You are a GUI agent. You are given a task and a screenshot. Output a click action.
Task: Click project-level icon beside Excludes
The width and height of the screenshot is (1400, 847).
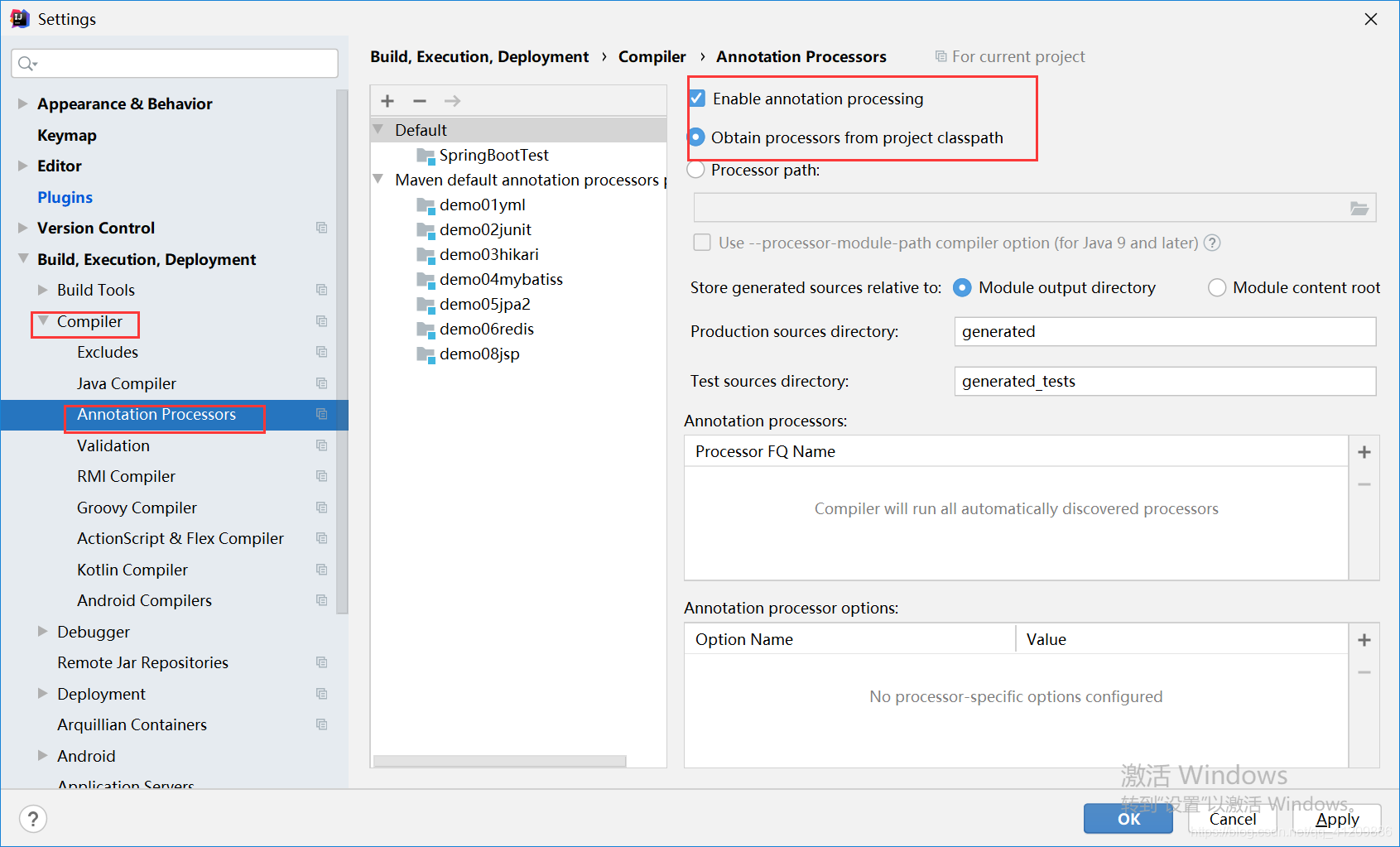point(322,352)
